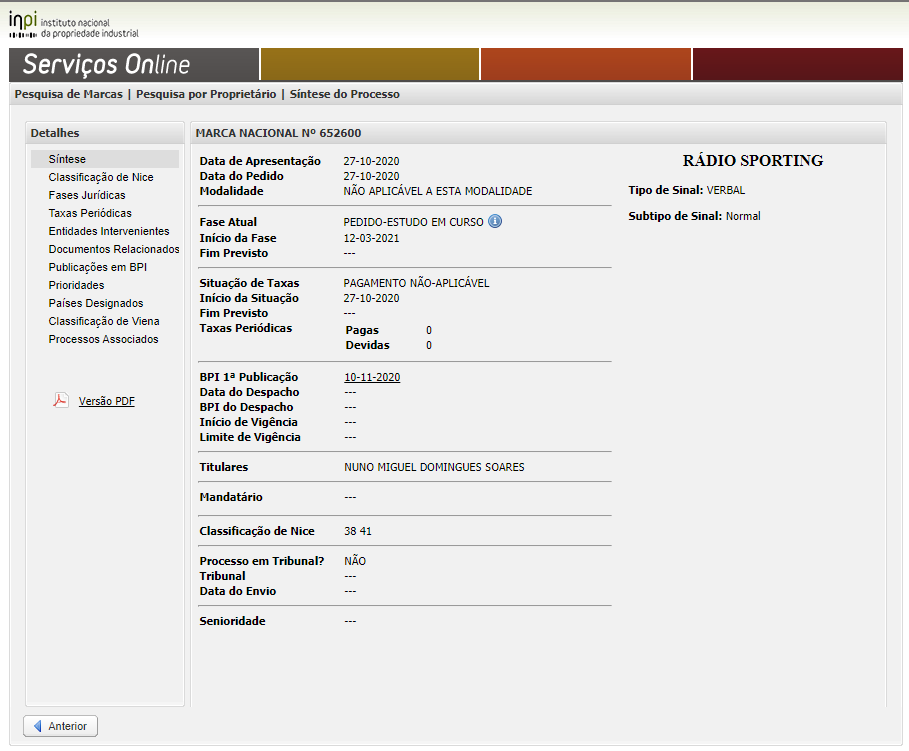909x751 pixels.
Task: Click titular name NUNO MIGUEL DOMINGUES SOARES
Action: pos(434,467)
